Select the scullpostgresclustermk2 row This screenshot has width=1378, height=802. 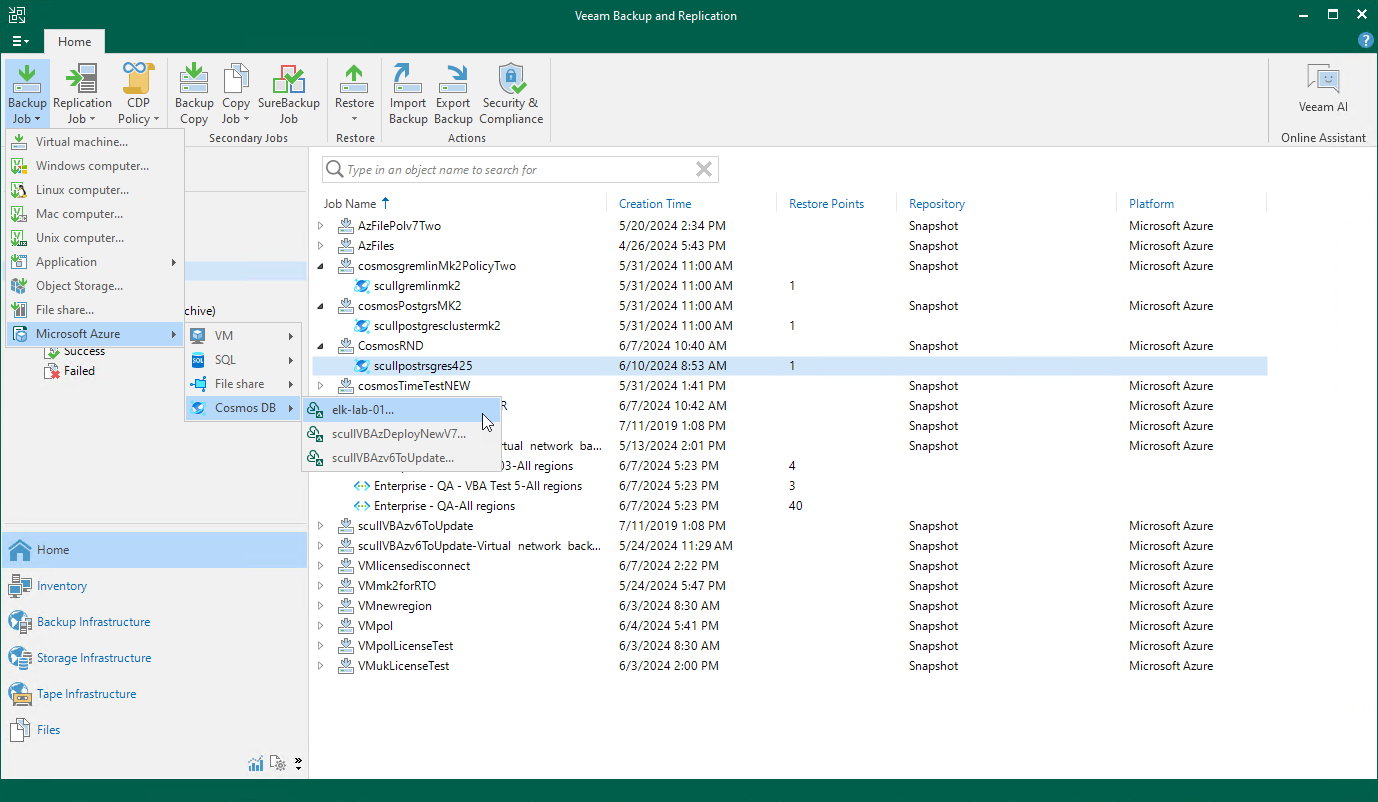790,326
